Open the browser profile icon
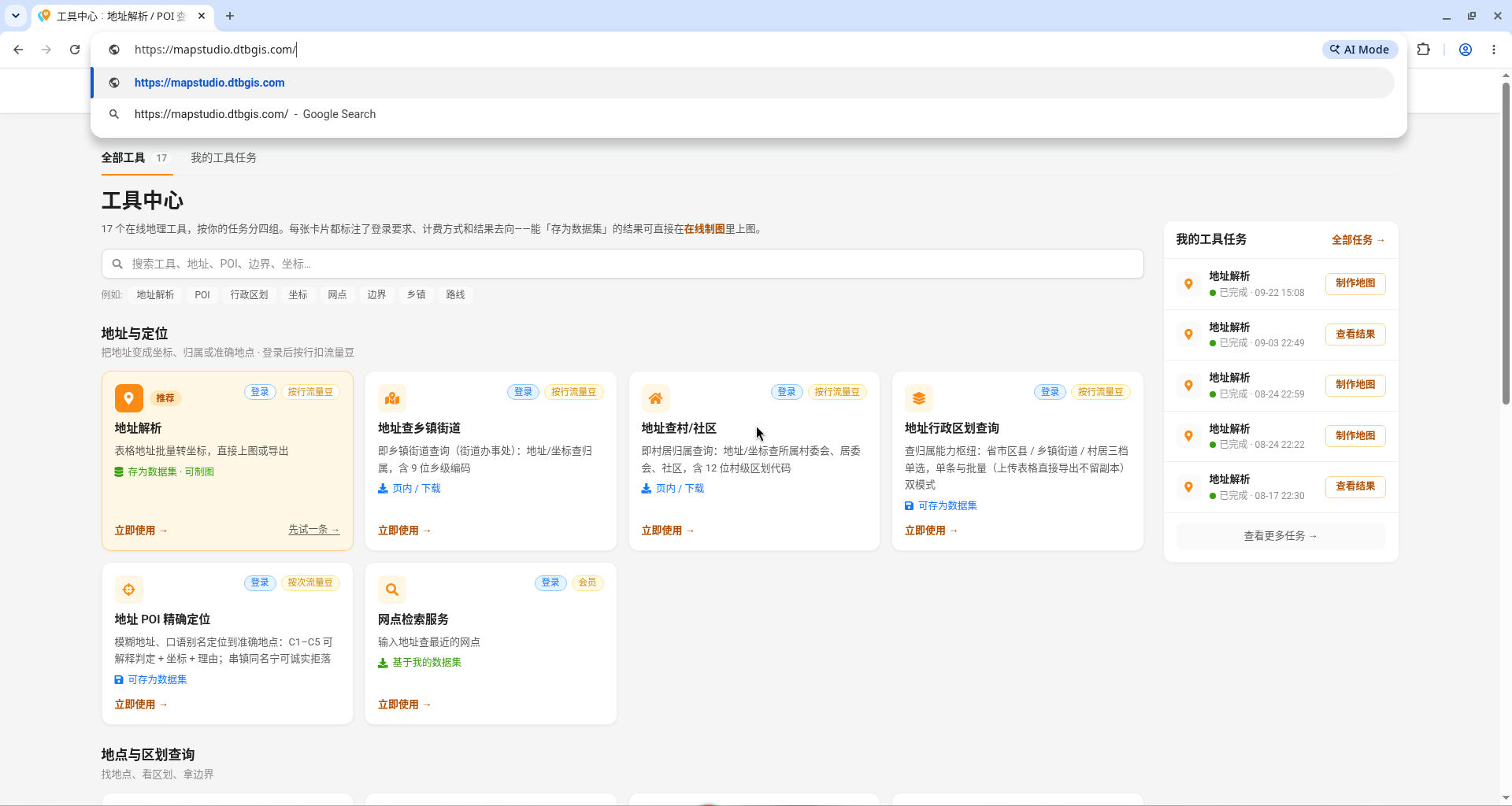The width and height of the screenshot is (1512, 806). [x=1466, y=50]
